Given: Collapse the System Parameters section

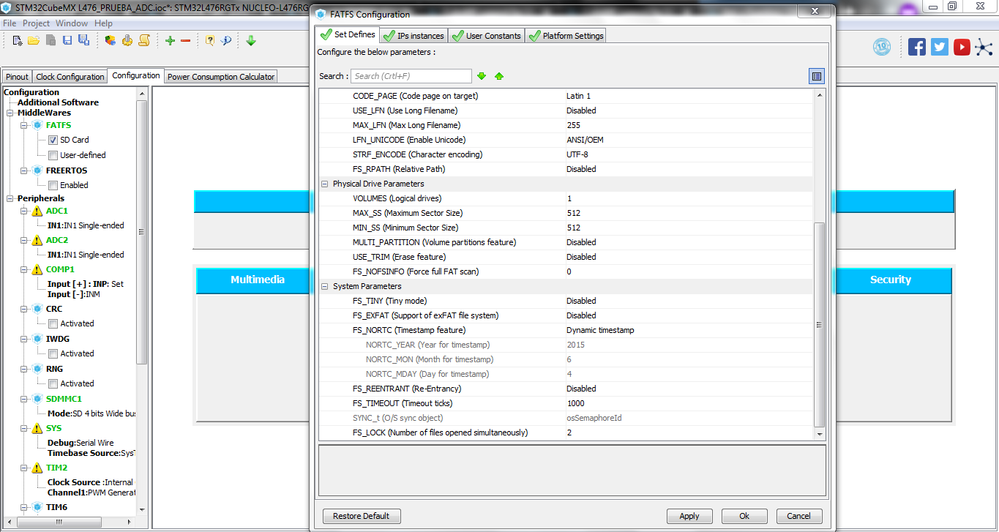Looking at the screenshot, I should 325,287.
